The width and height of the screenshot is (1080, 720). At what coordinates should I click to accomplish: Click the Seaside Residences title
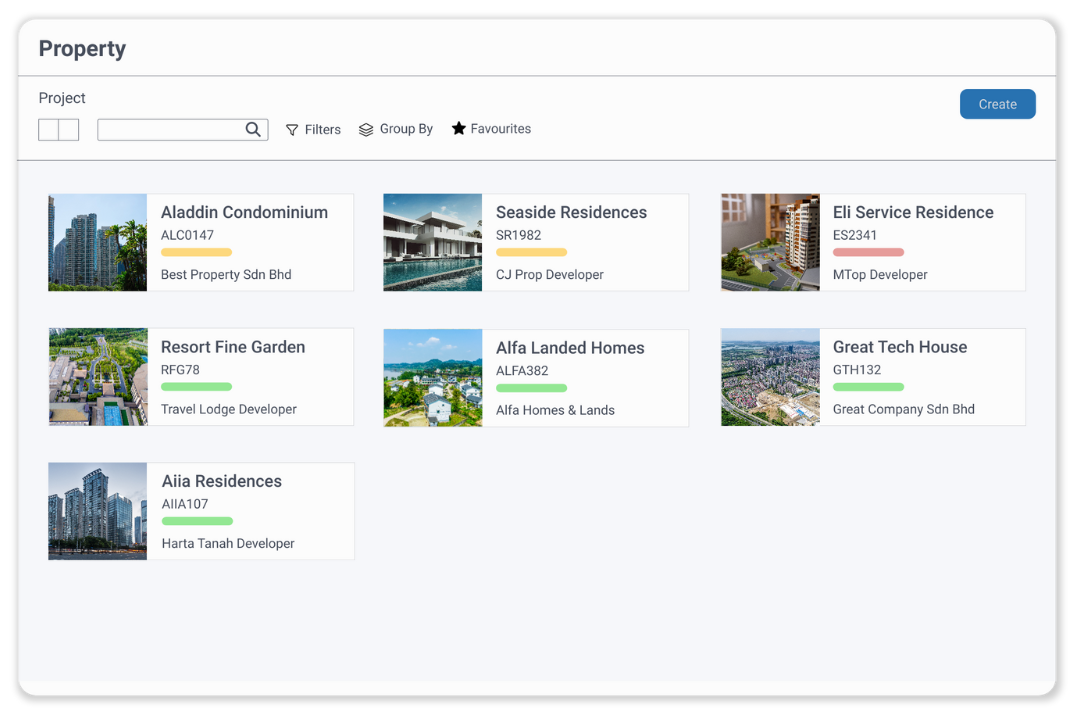[572, 212]
